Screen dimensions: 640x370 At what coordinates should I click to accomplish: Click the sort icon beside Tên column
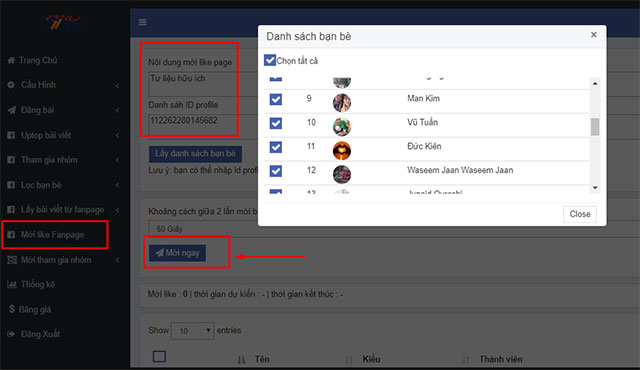coord(242,360)
